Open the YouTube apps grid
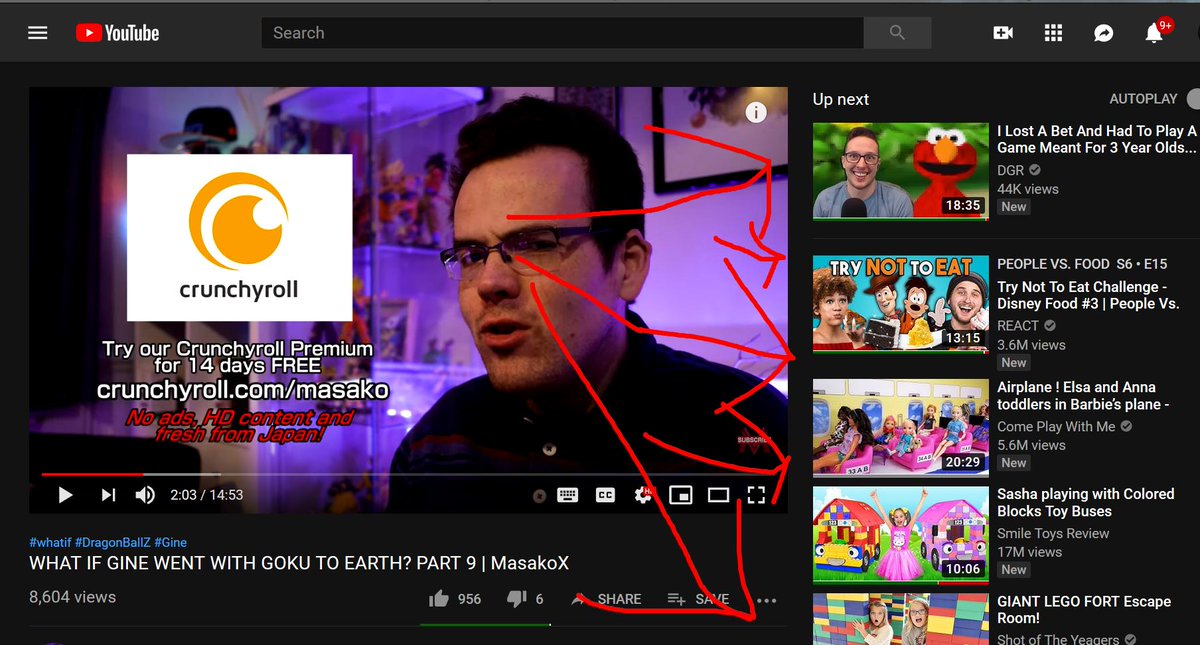Viewport: 1200px width, 645px height. 1053,33
